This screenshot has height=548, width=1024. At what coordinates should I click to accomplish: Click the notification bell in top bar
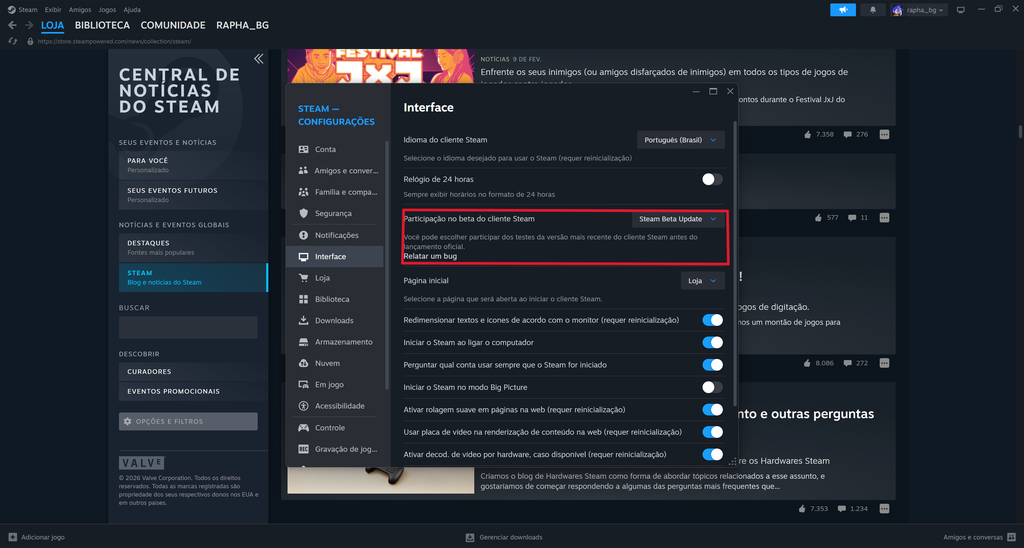point(871,10)
